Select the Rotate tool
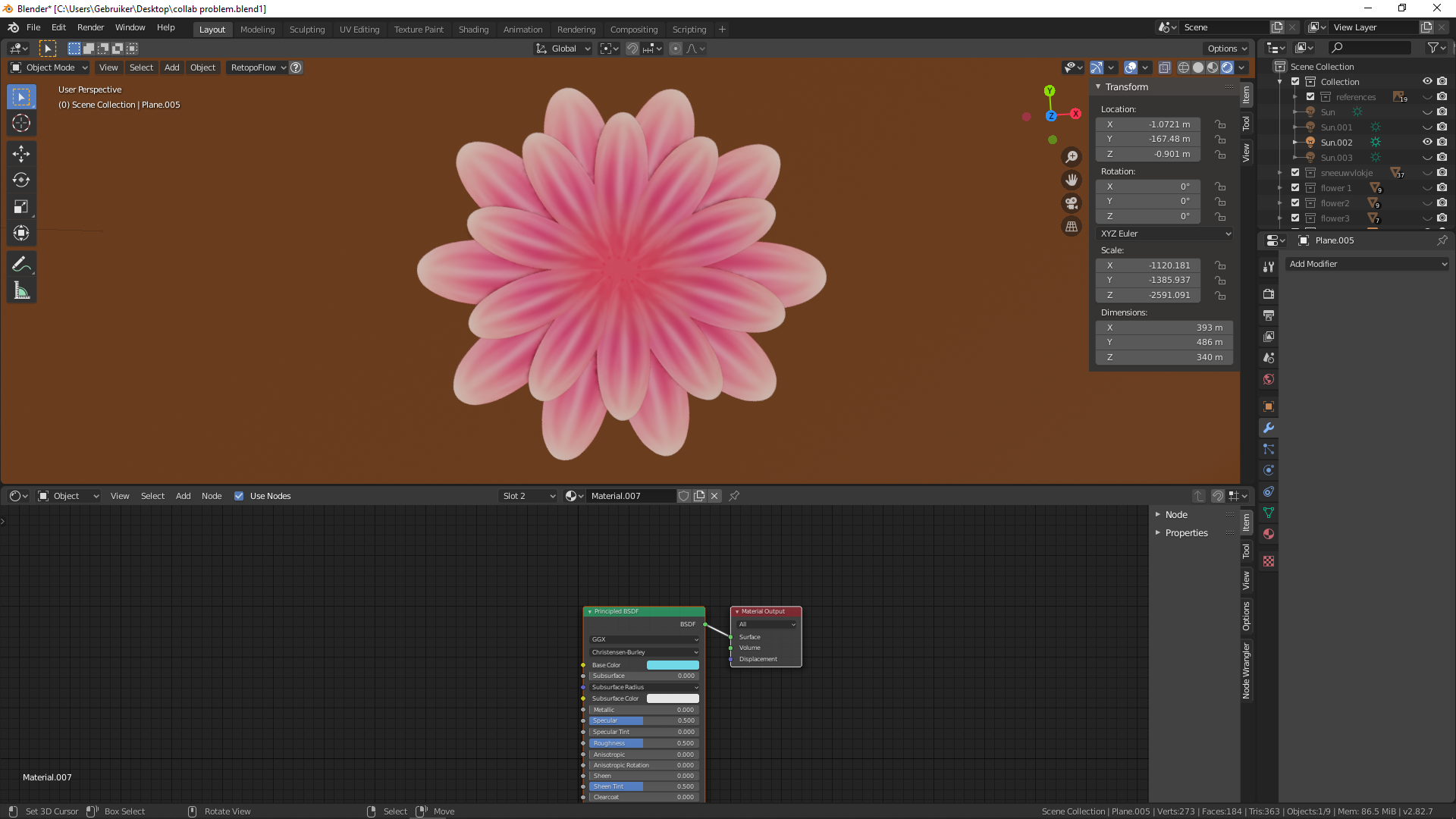Image resolution: width=1456 pixels, height=819 pixels. pos(21,180)
